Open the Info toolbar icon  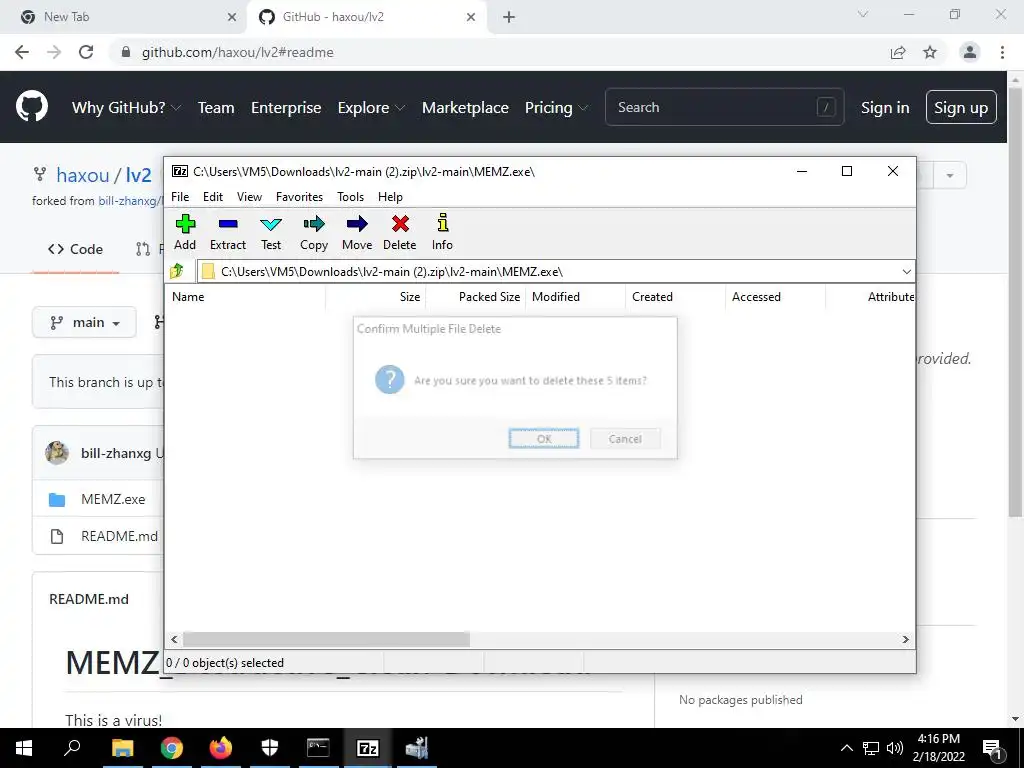click(x=442, y=232)
